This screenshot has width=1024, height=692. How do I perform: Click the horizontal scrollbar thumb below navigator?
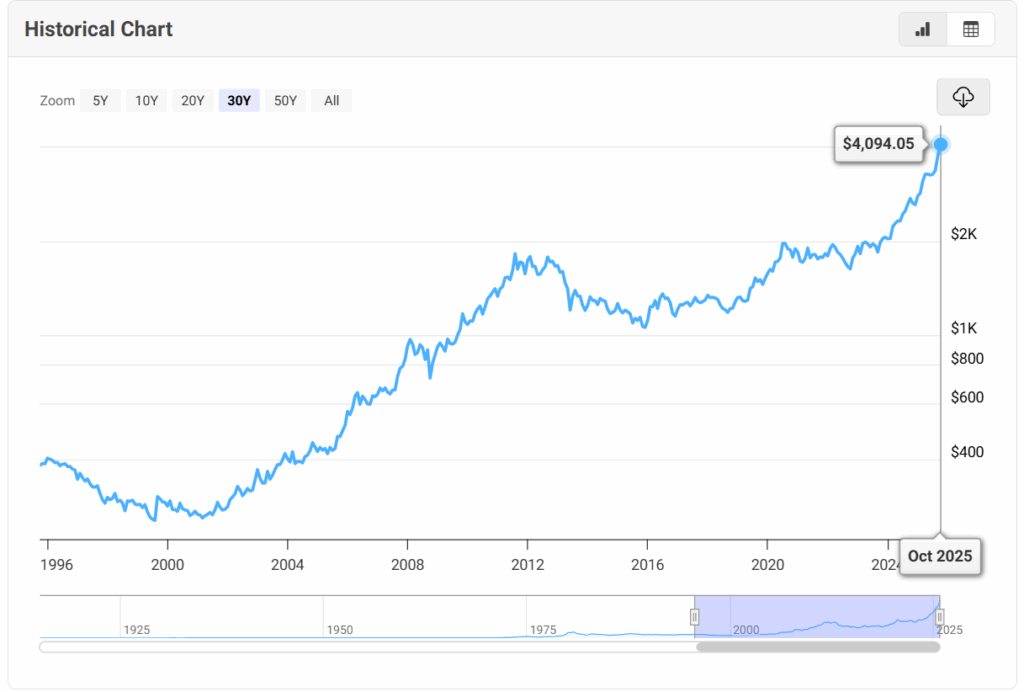tap(817, 647)
